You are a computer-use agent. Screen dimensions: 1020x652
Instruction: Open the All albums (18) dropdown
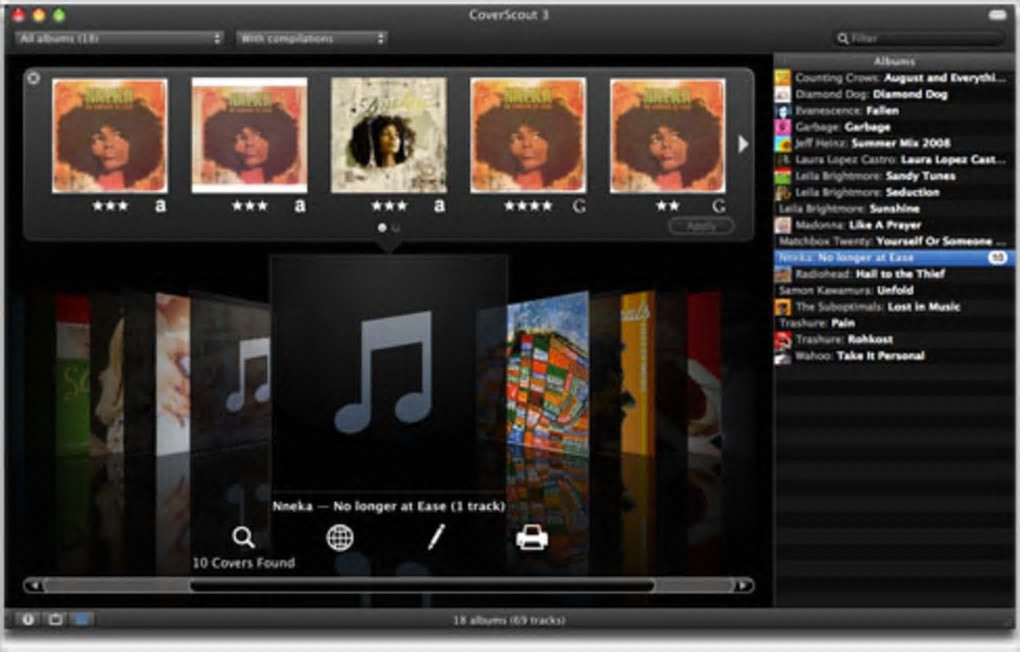(x=118, y=38)
